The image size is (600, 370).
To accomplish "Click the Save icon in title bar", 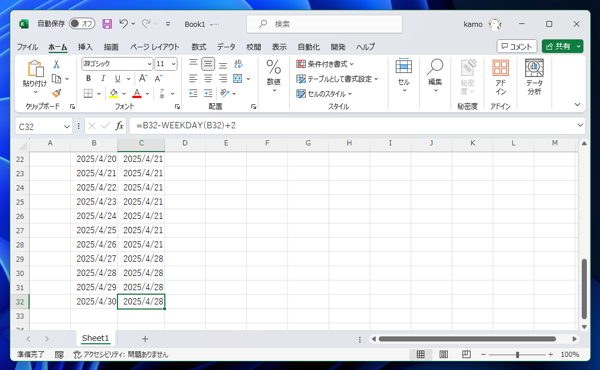I will click(107, 24).
